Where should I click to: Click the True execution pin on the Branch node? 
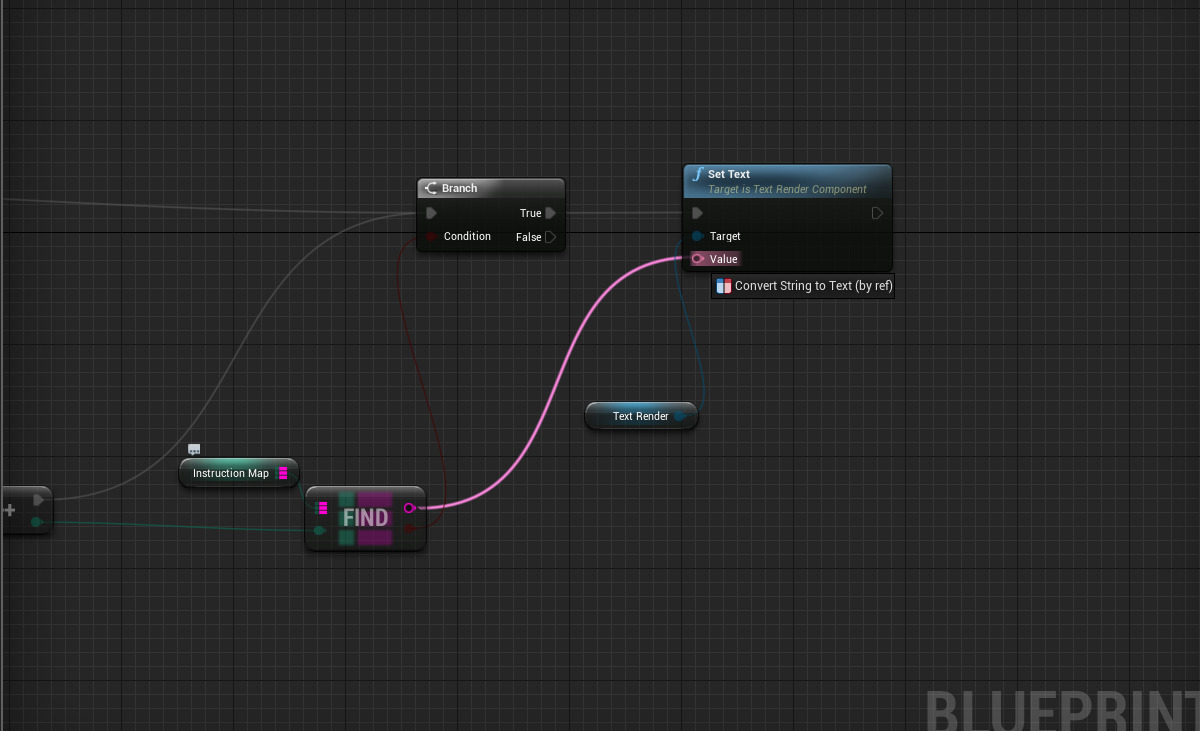click(x=550, y=212)
